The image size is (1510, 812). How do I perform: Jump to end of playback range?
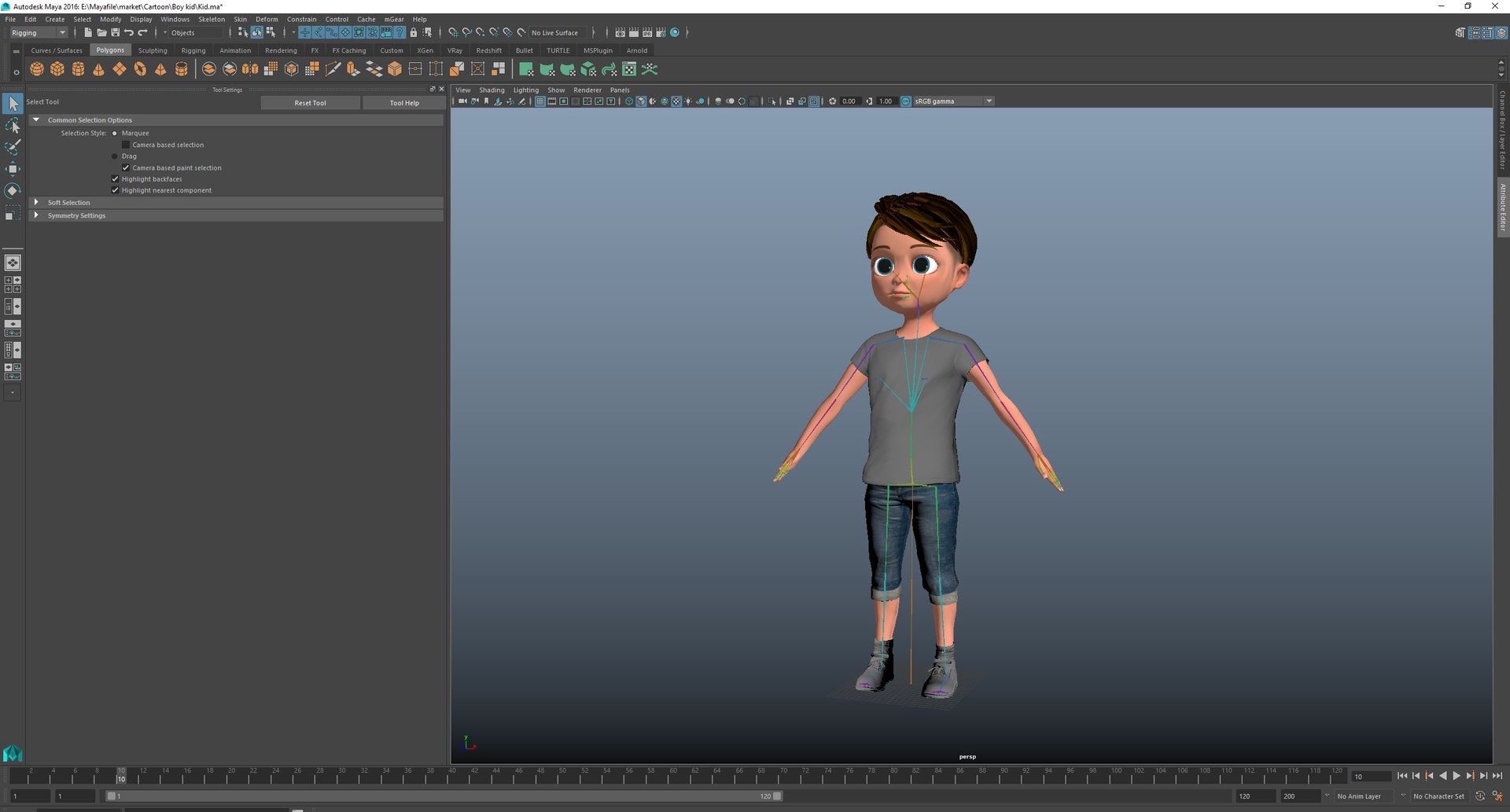(1497, 776)
